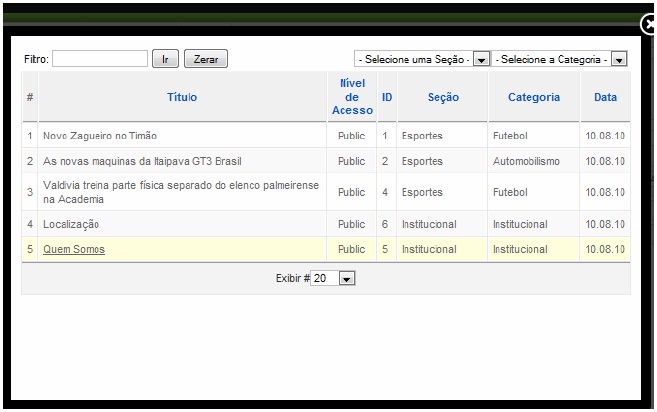The height and width of the screenshot is (412, 657).
Task: Sort the table by Título column
Action: (182, 97)
